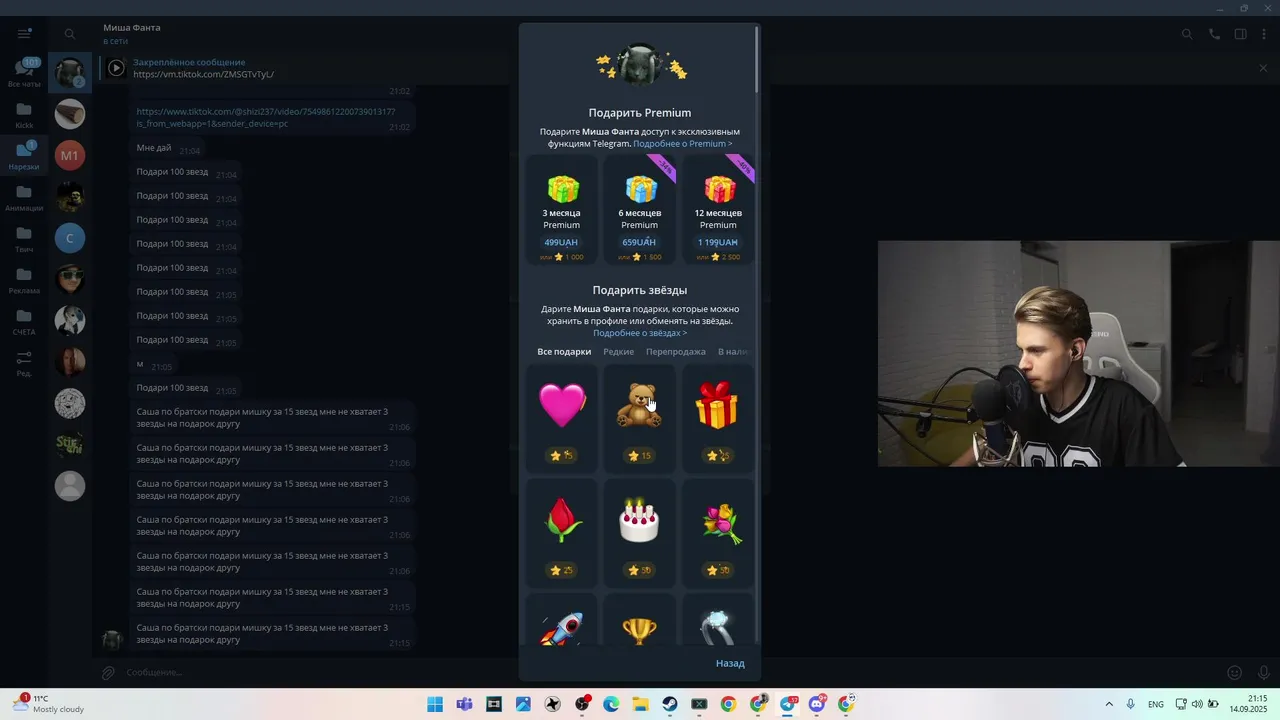Image resolution: width=1280 pixels, height=720 pixels.
Task: Open the chat list search
Action: 70,34
